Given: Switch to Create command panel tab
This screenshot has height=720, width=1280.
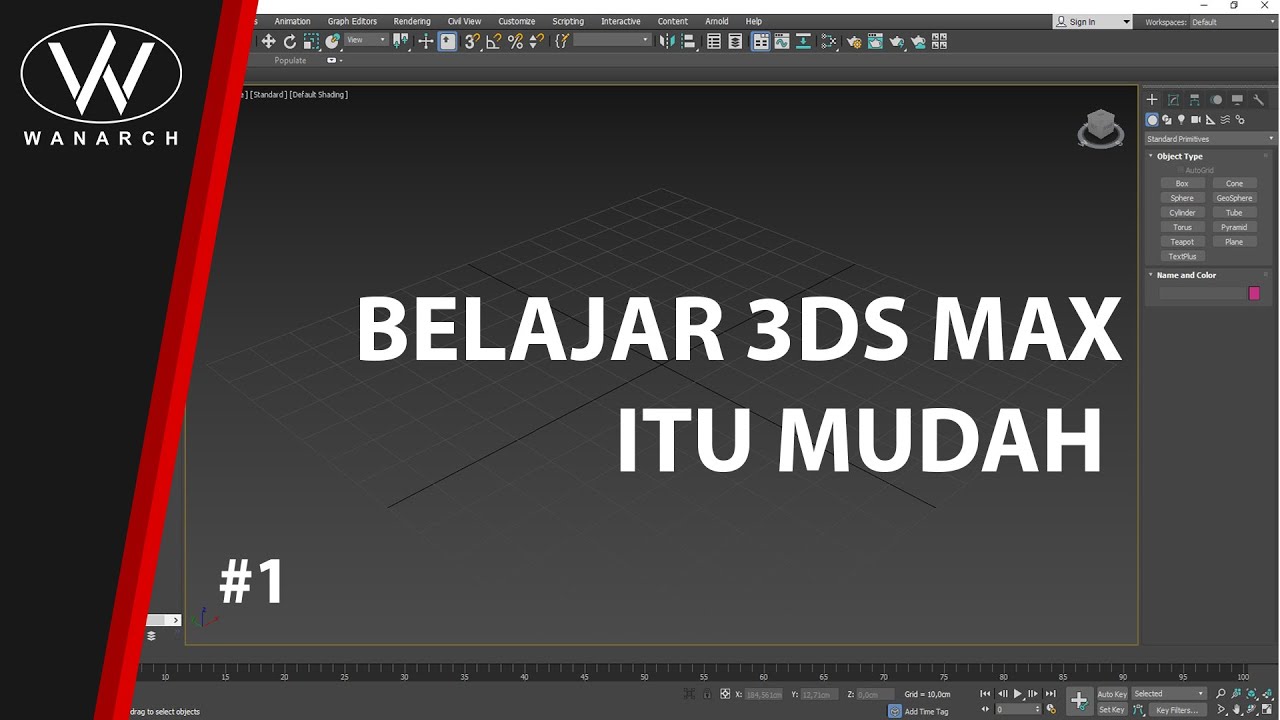Looking at the screenshot, I should click(x=1152, y=100).
